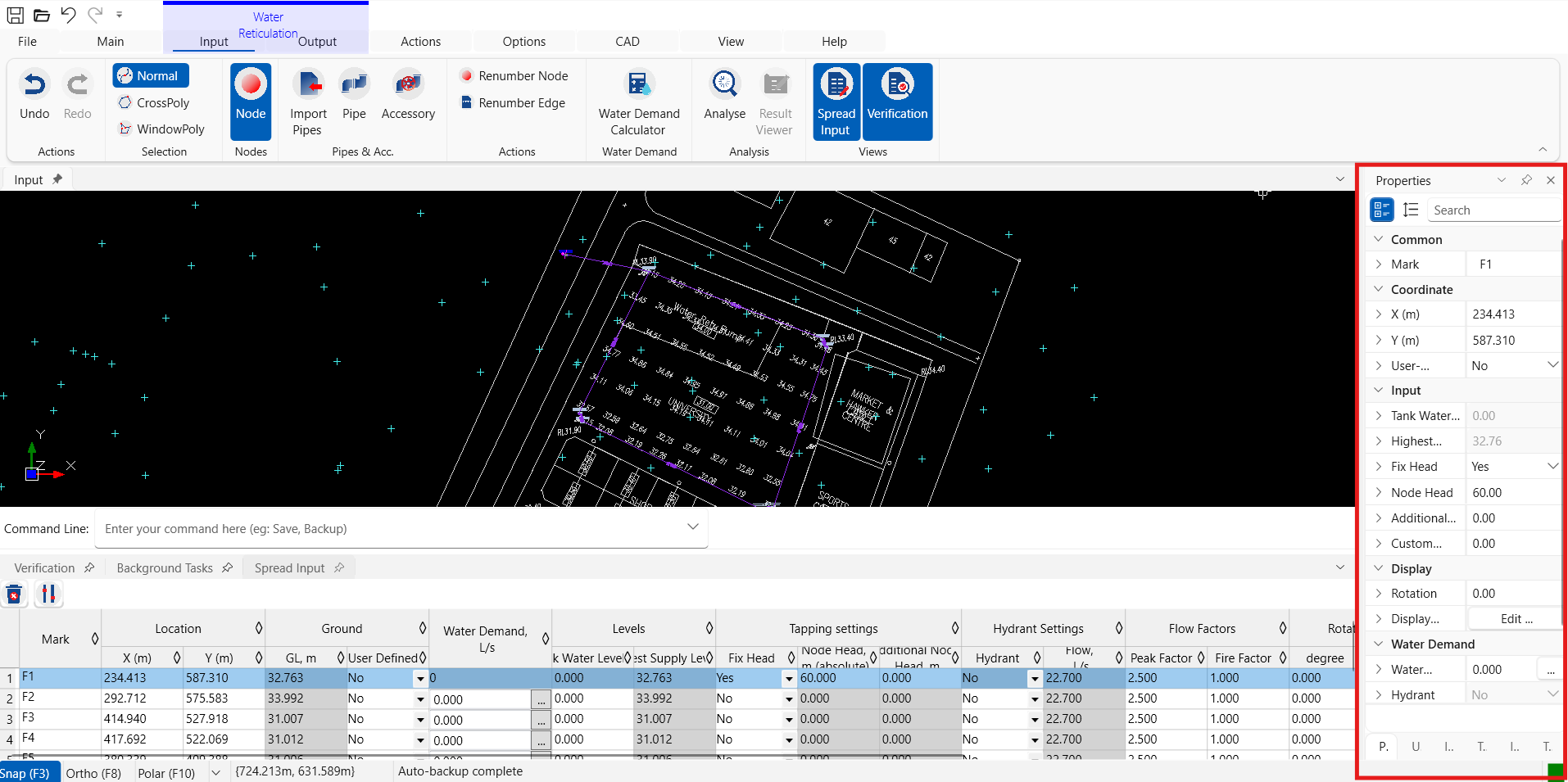Open the Help menu

click(834, 41)
